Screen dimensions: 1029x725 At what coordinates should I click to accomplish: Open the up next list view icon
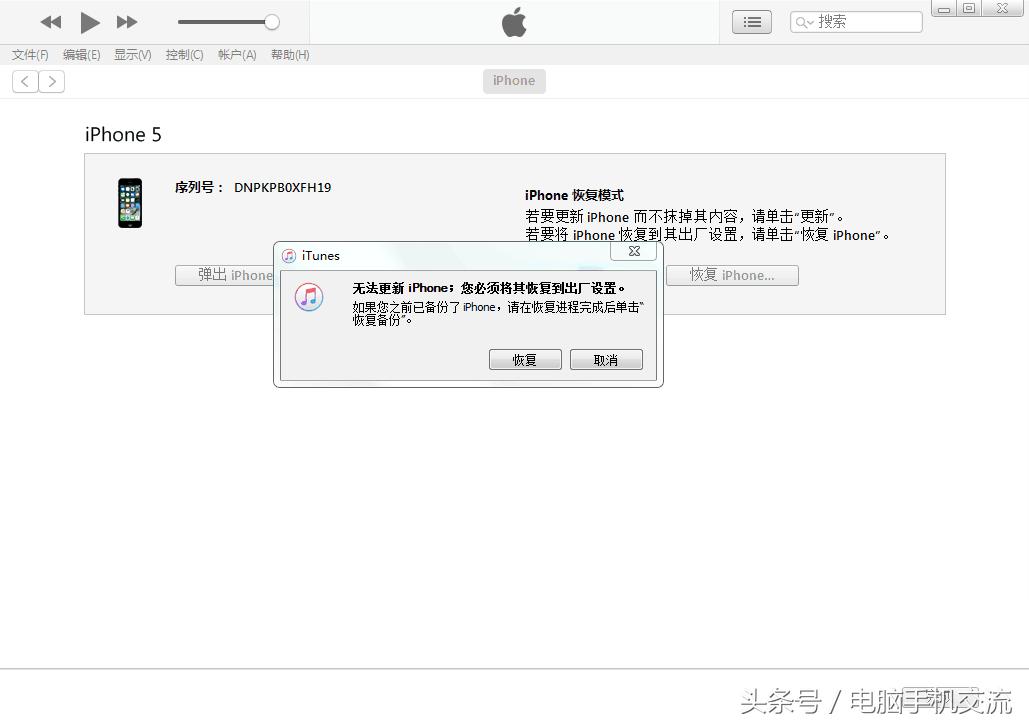[751, 21]
